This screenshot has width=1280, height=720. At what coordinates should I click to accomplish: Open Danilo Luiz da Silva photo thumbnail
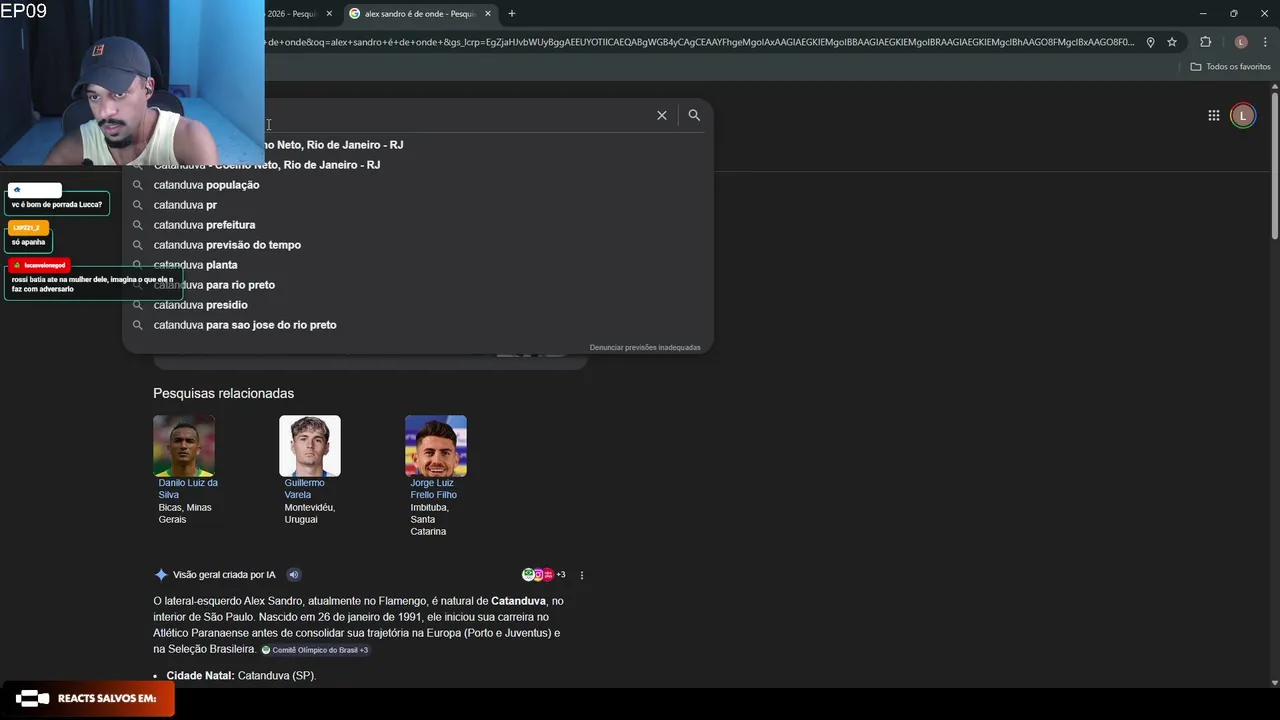[x=184, y=446]
